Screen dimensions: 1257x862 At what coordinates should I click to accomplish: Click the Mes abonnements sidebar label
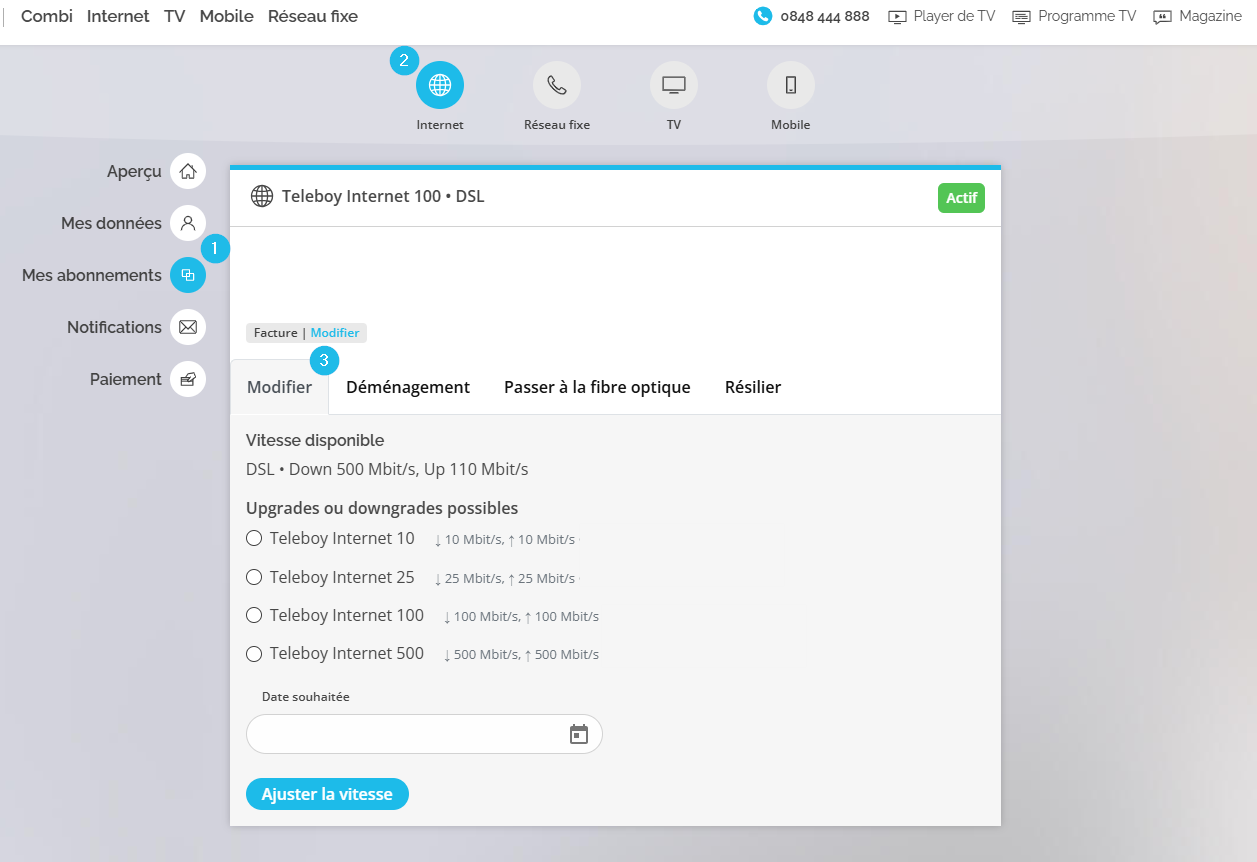coord(92,275)
